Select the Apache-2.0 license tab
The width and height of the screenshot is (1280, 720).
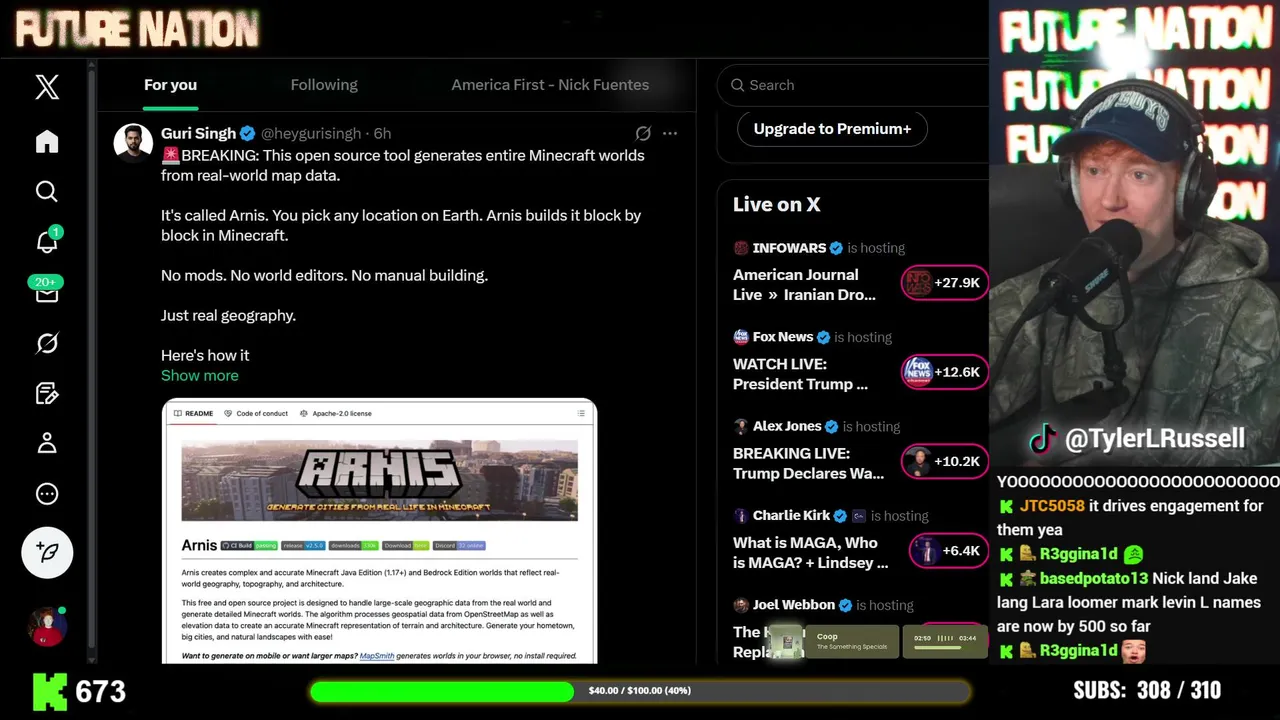[x=336, y=413]
